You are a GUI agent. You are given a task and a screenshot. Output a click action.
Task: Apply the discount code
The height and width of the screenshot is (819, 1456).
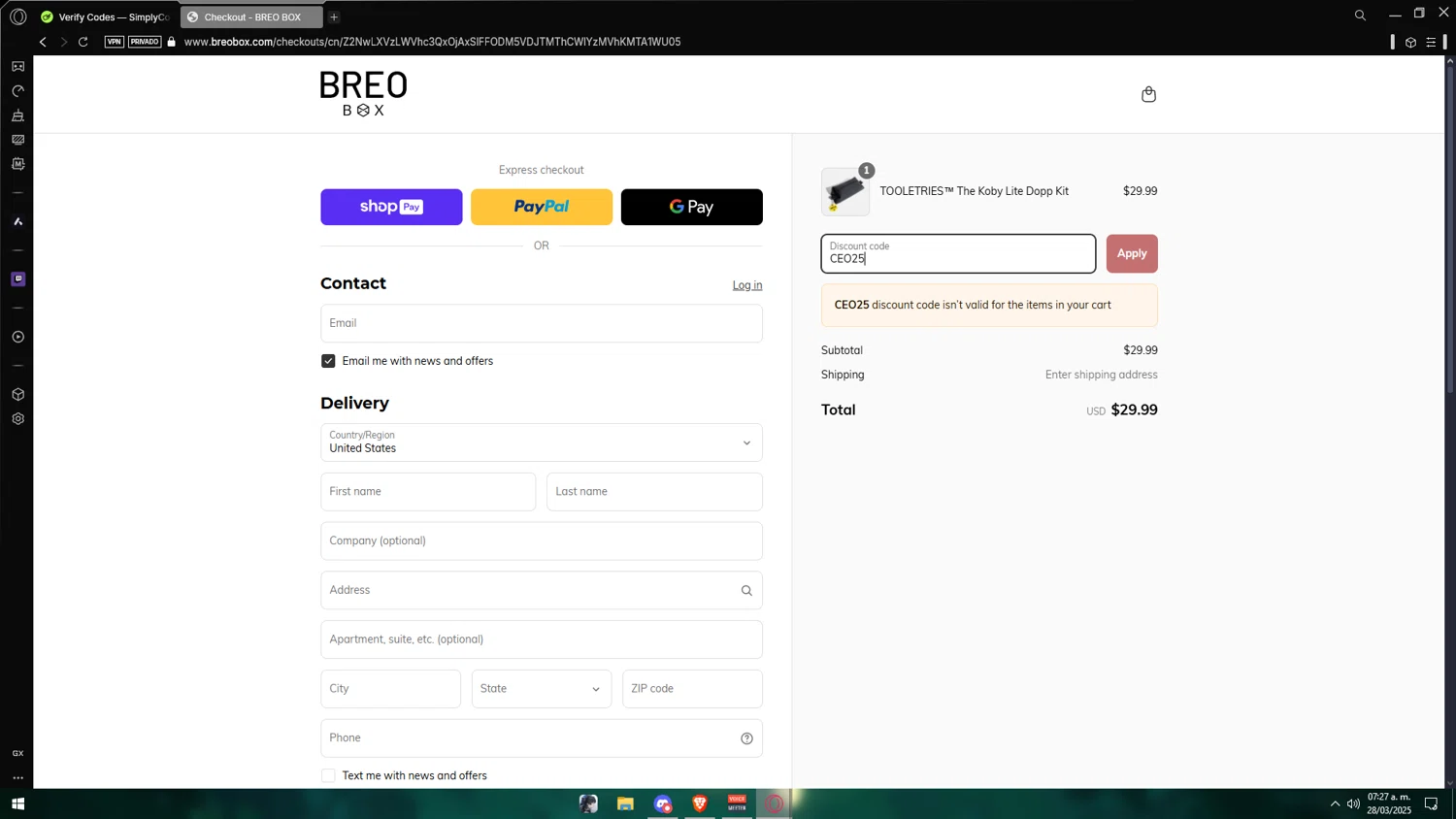1132,253
